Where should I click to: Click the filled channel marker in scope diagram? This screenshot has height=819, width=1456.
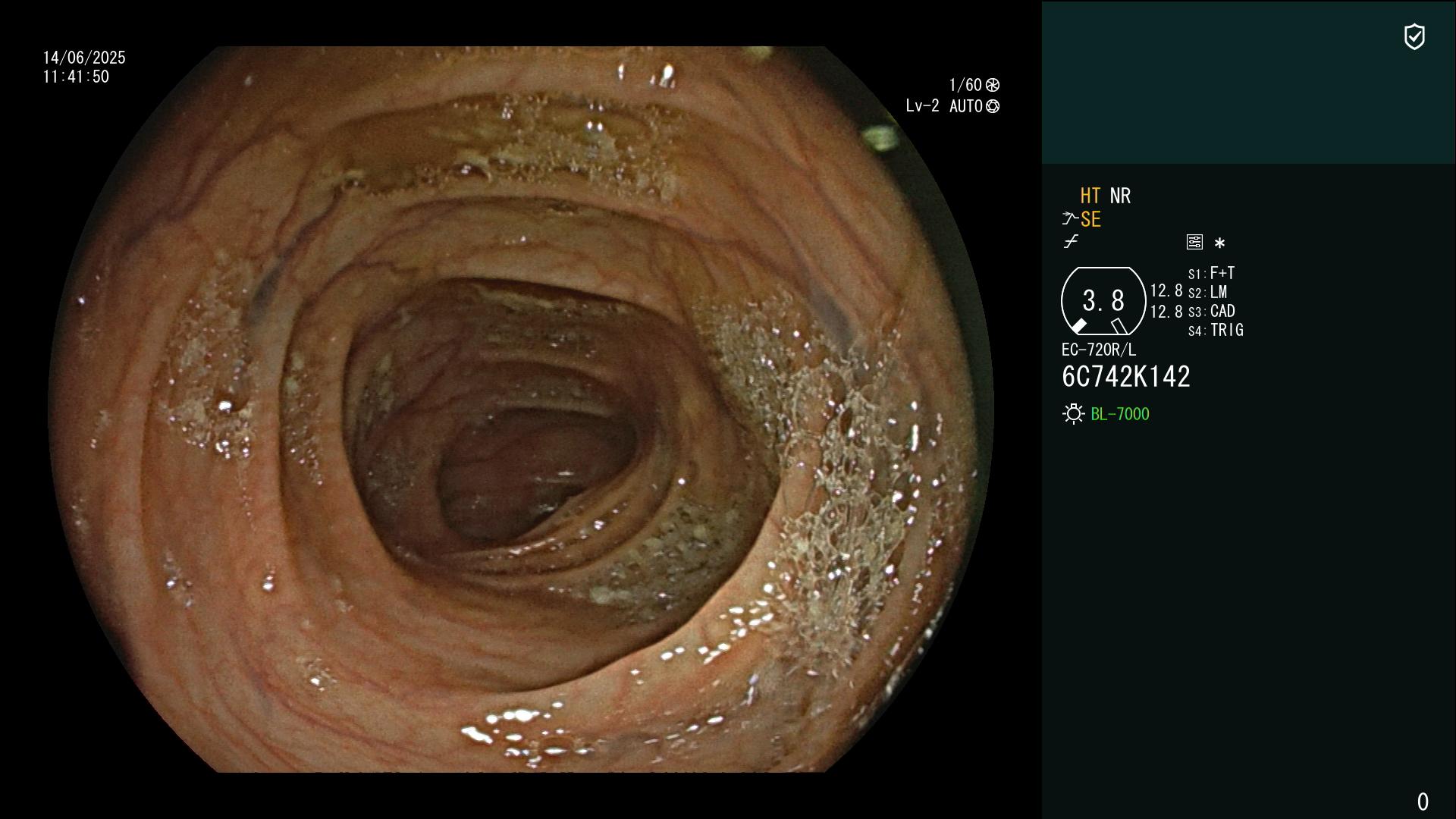1078,326
